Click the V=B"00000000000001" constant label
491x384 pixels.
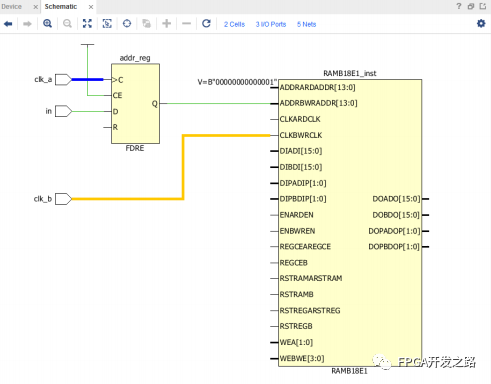click(x=237, y=82)
